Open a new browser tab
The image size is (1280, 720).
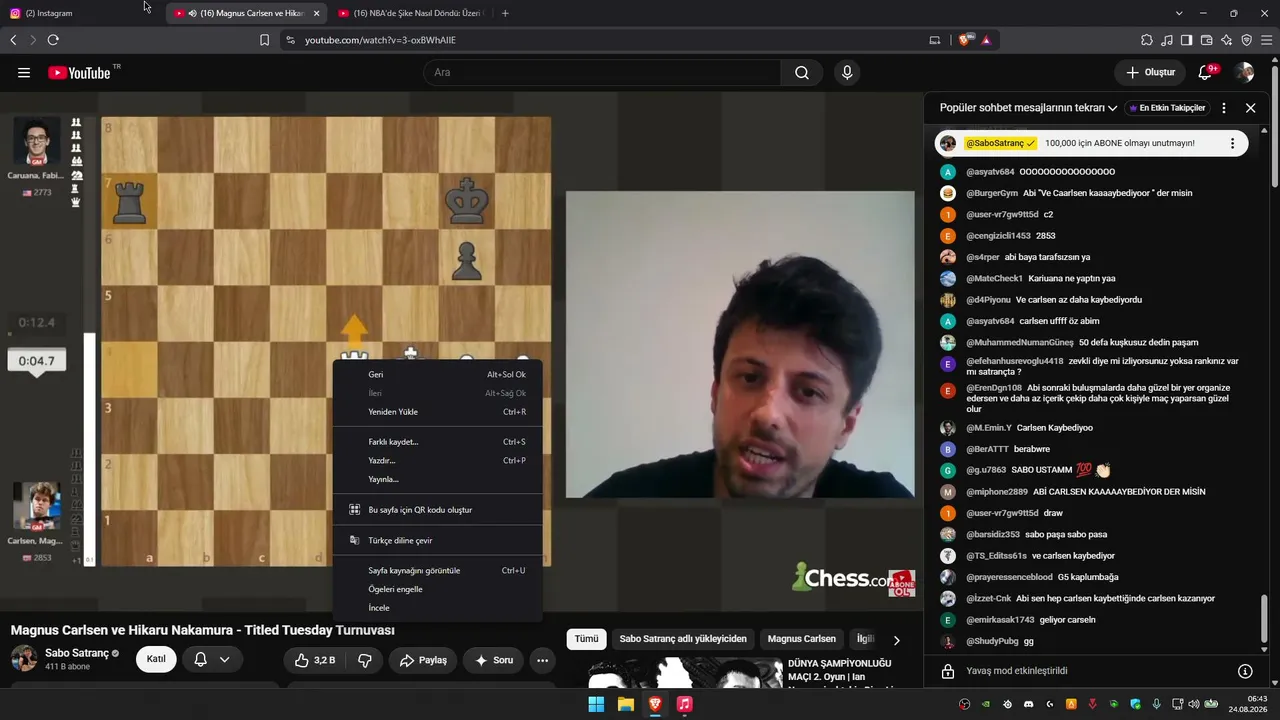point(505,13)
